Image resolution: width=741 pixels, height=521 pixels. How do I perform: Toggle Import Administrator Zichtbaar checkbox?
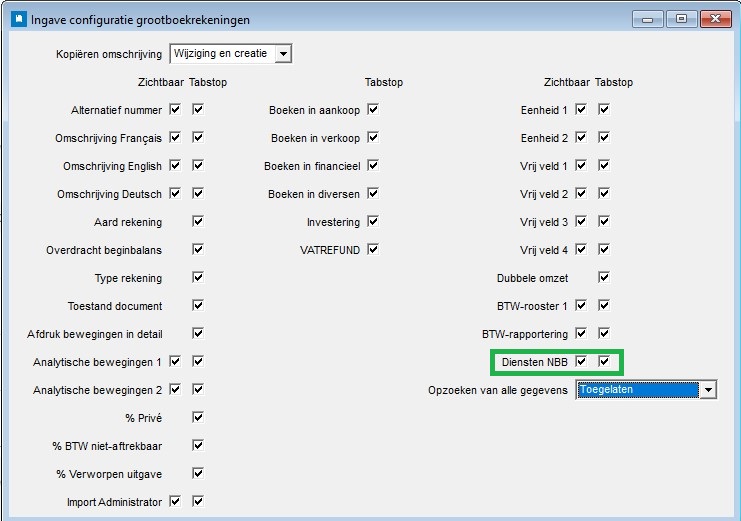pos(175,501)
